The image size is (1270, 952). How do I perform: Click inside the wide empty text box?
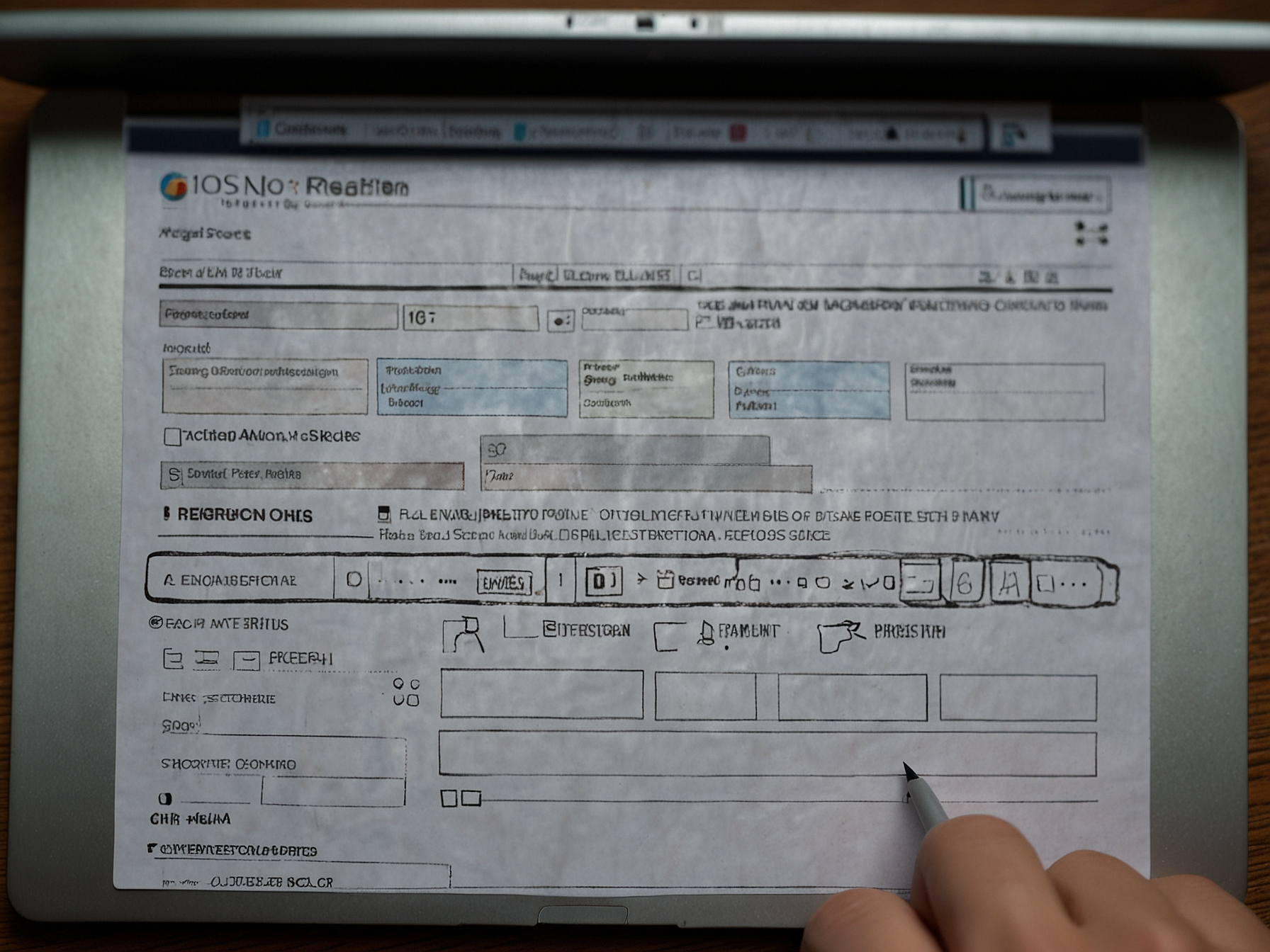click(x=767, y=754)
